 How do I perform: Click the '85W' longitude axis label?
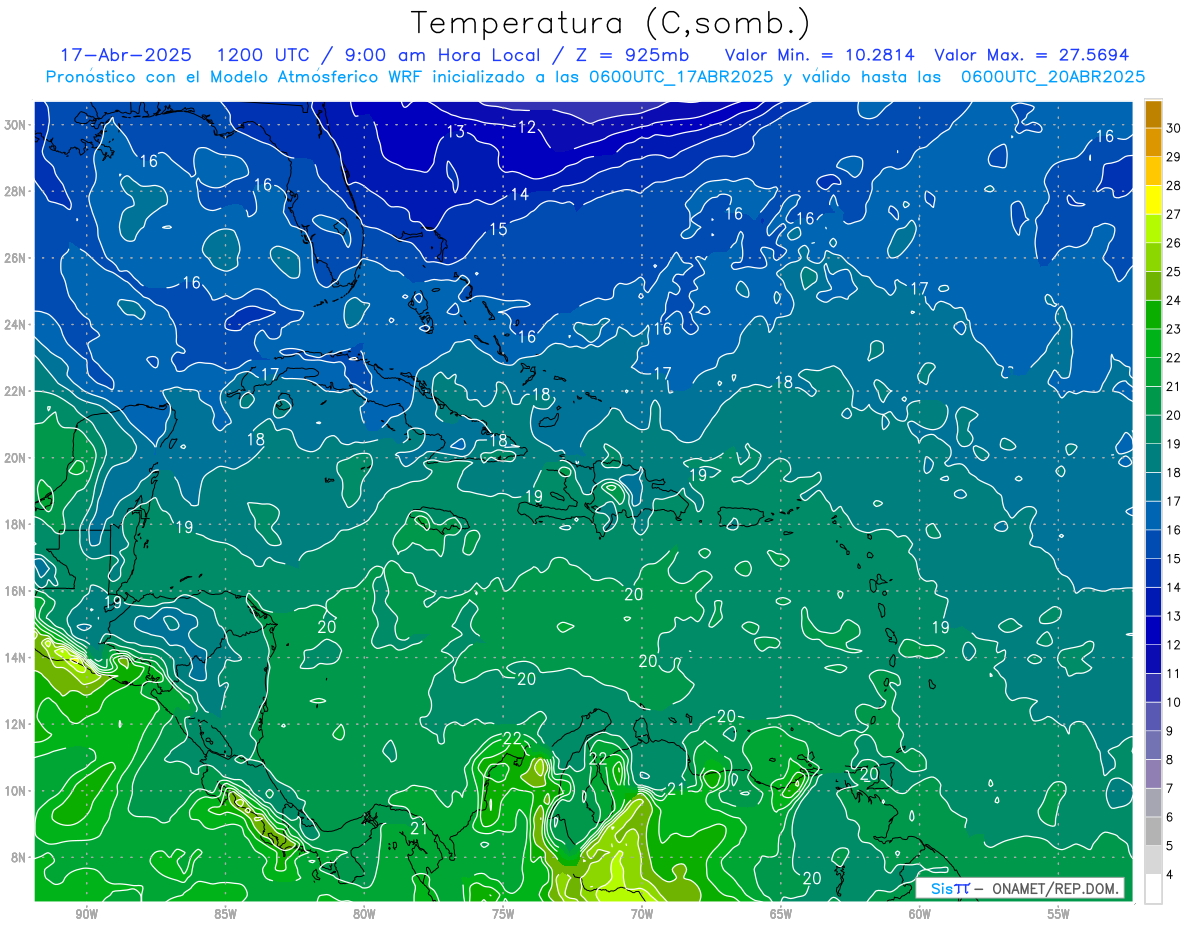click(225, 914)
